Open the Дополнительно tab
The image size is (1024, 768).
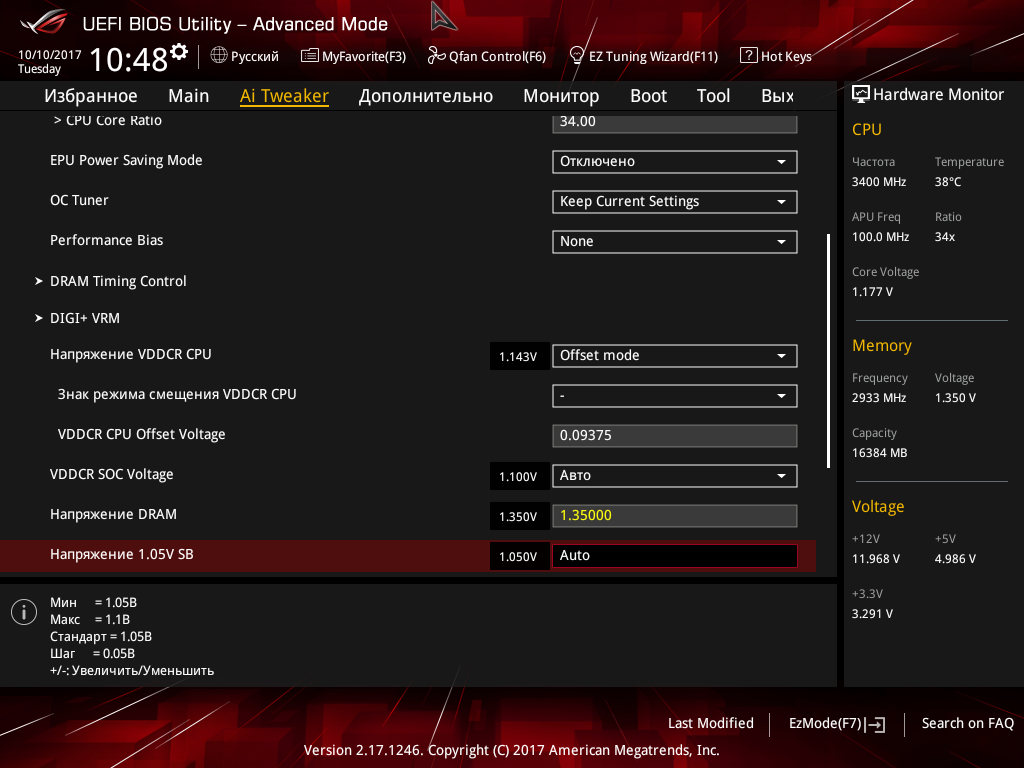coord(426,96)
